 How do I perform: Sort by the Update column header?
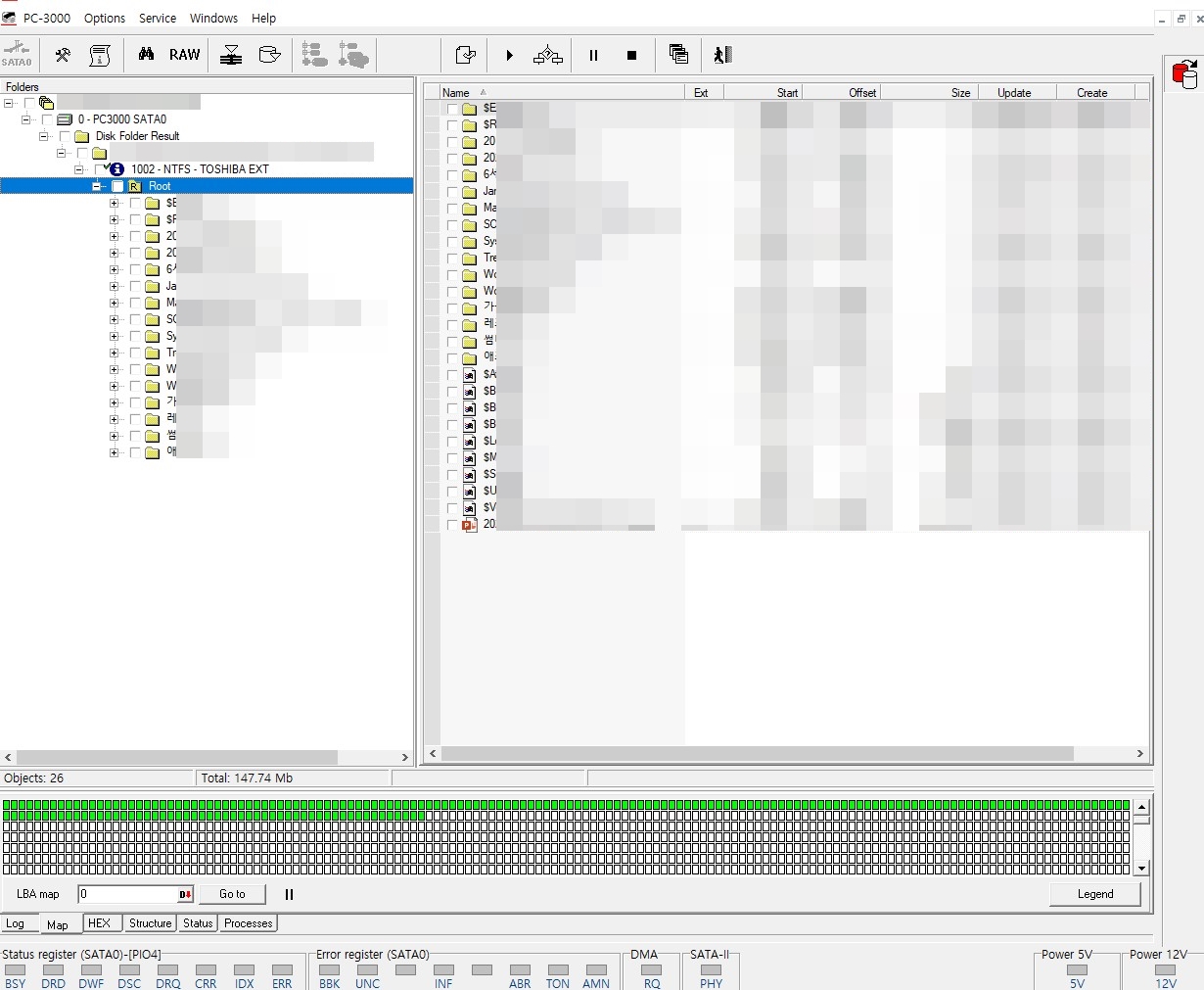point(1018,92)
